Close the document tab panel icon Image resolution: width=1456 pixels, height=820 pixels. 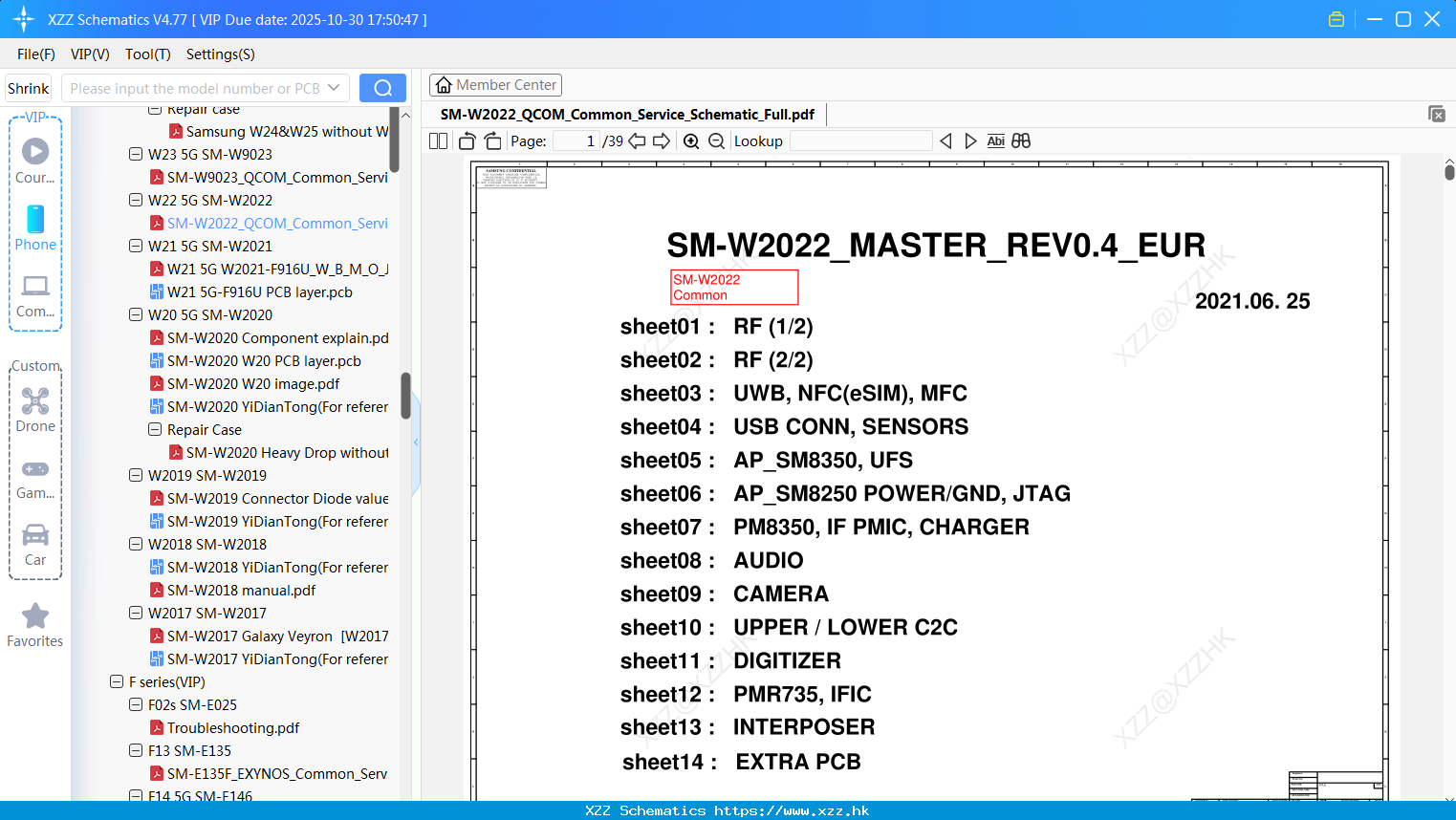pos(1437,114)
